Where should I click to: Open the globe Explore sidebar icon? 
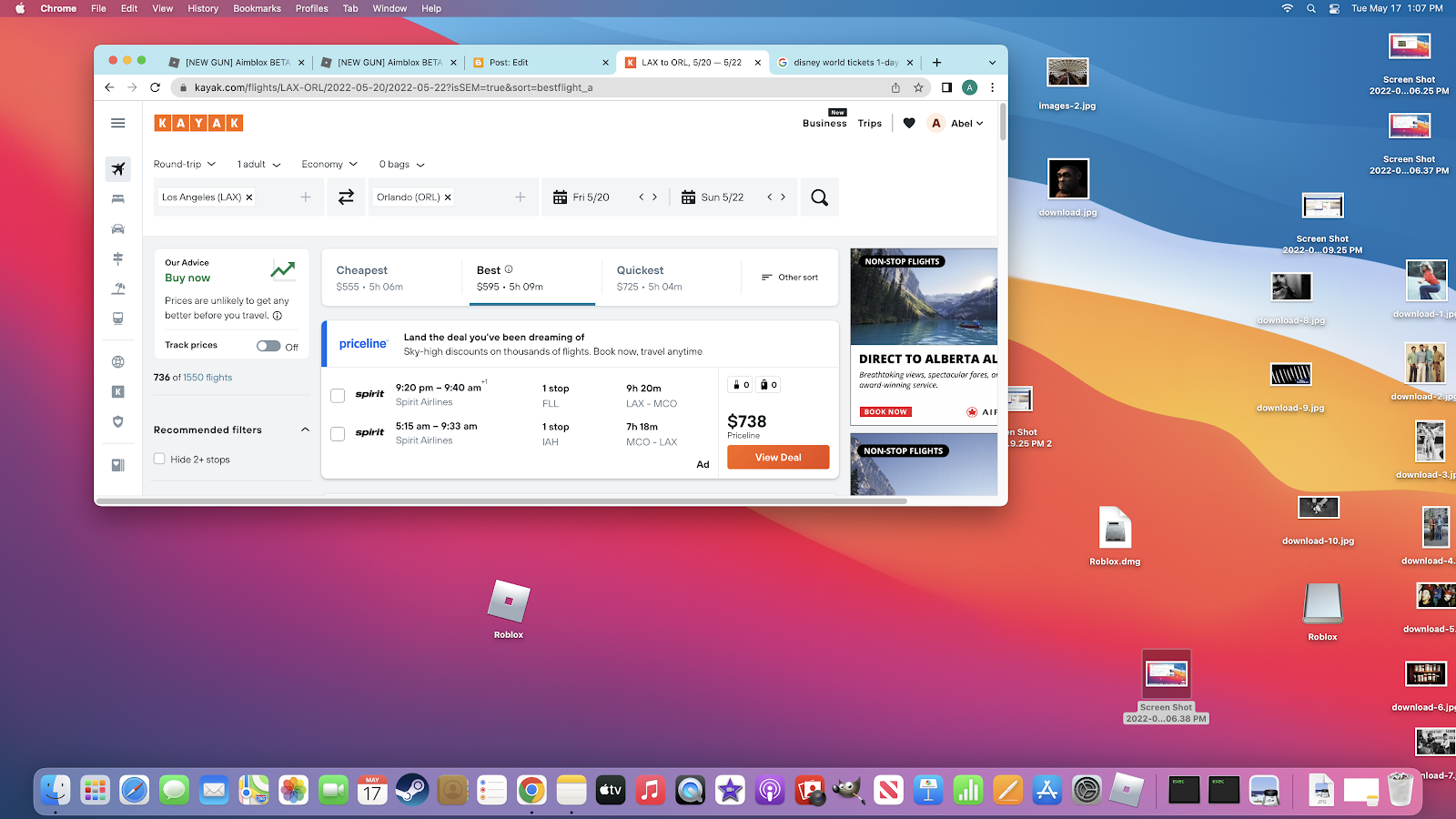click(x=118, y=362)
